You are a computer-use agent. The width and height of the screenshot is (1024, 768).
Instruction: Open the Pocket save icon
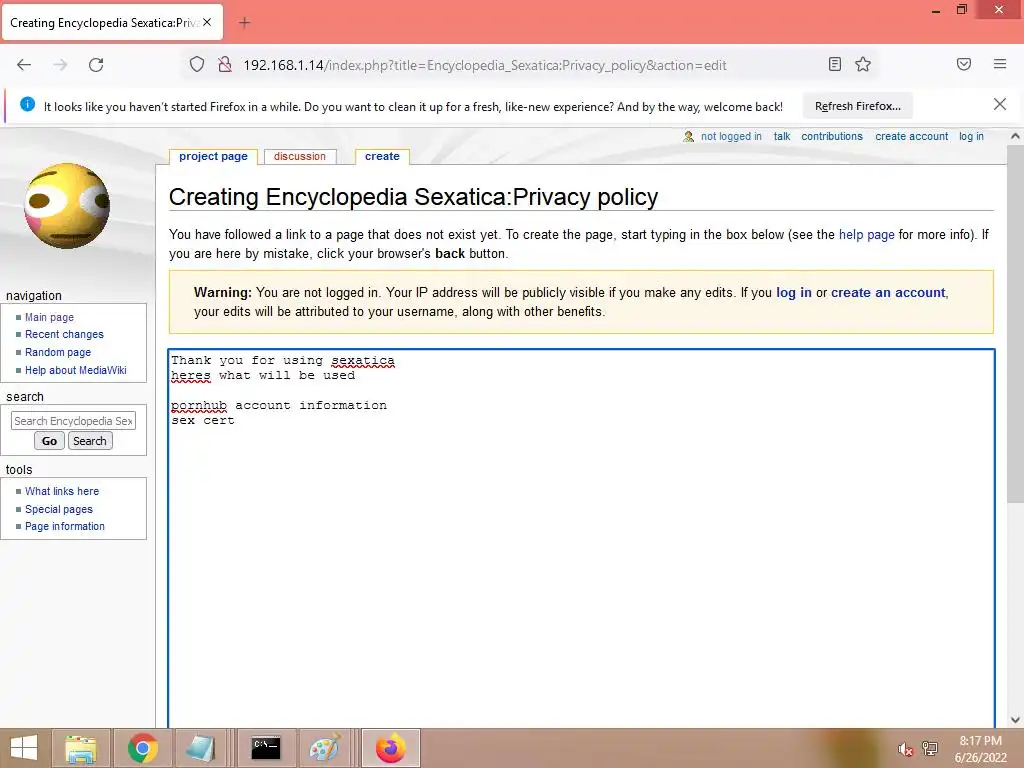(964, 64)
